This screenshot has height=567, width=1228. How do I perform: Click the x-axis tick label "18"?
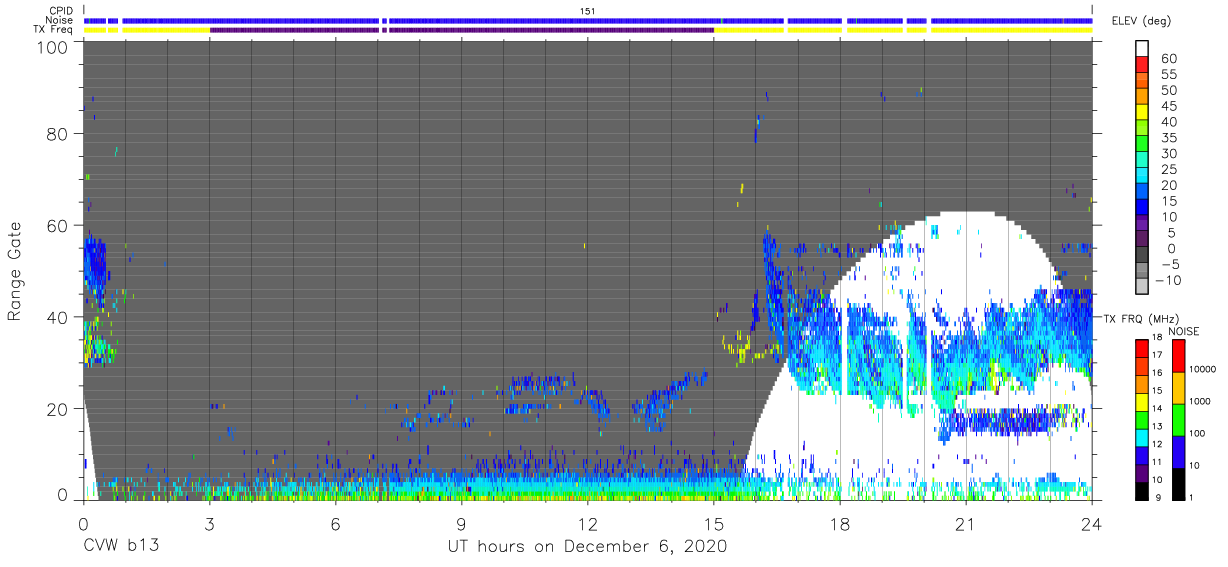(x=839, y=522)
